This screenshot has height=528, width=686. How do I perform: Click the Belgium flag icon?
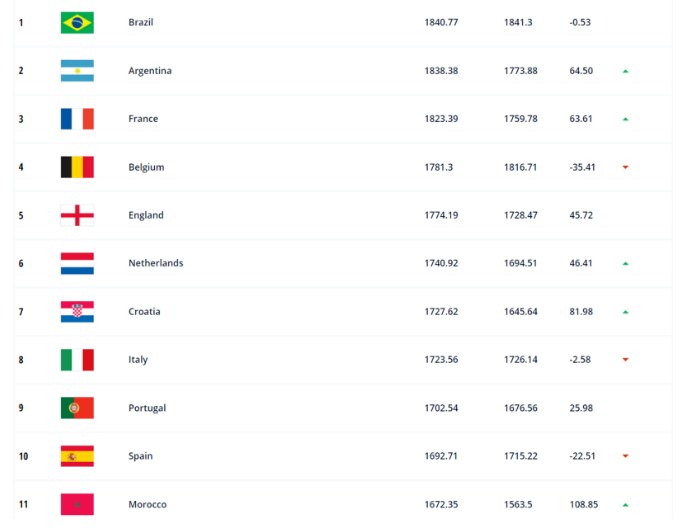coord(77,167)
